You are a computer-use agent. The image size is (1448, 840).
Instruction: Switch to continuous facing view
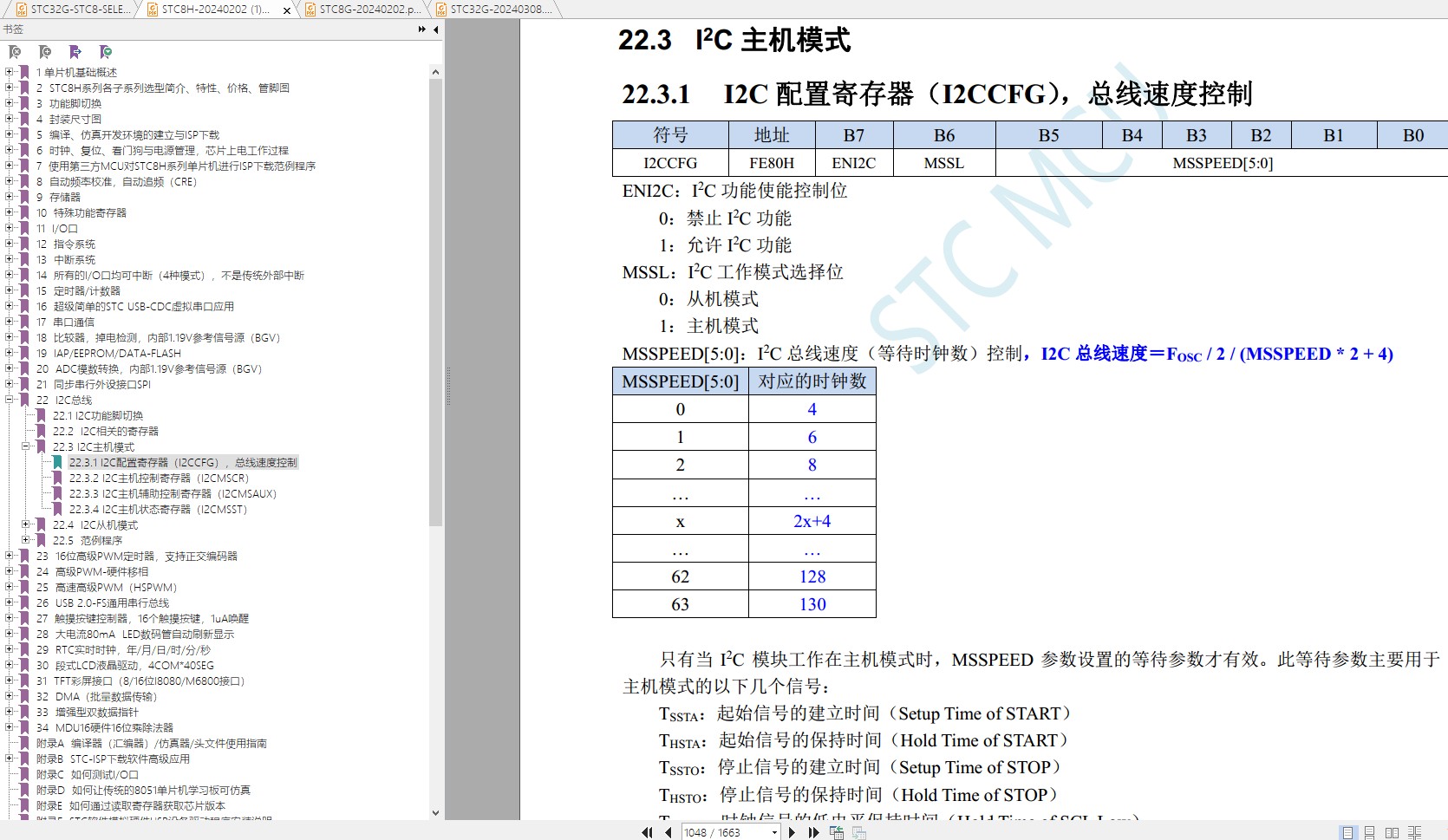tap(1414, 832)
